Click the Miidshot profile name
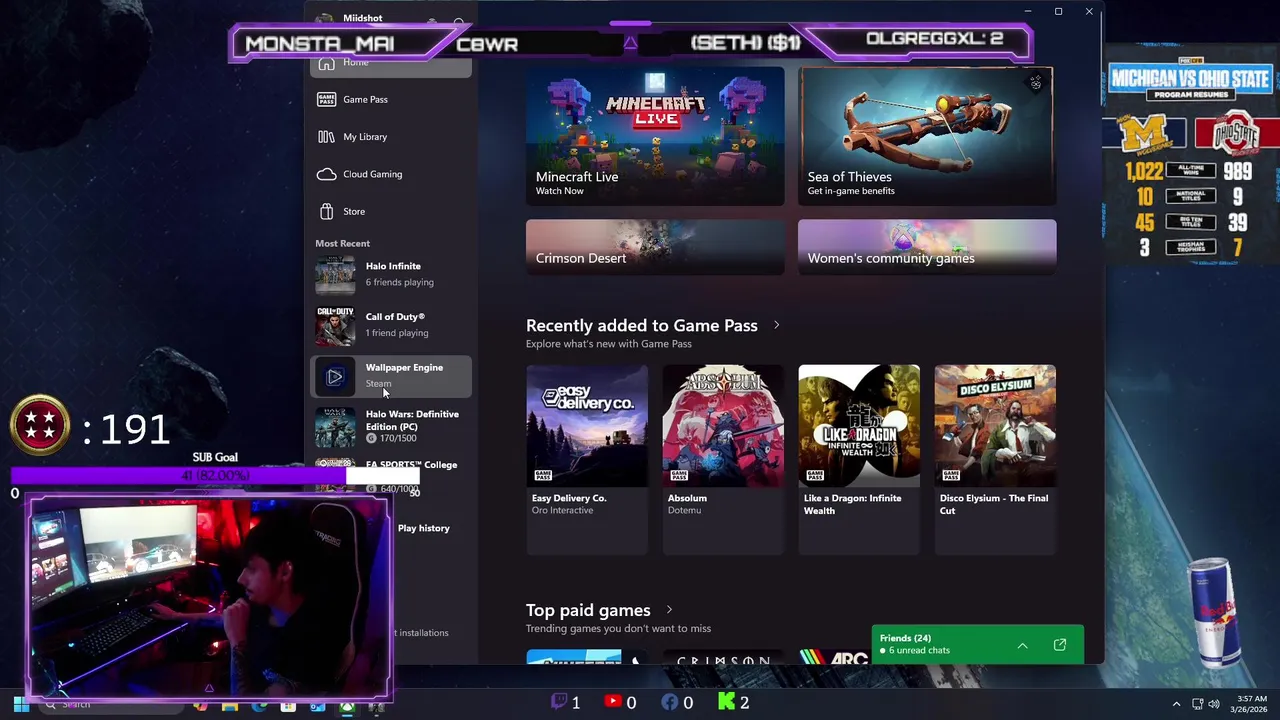1280x720 pixels. coord(362,18)
